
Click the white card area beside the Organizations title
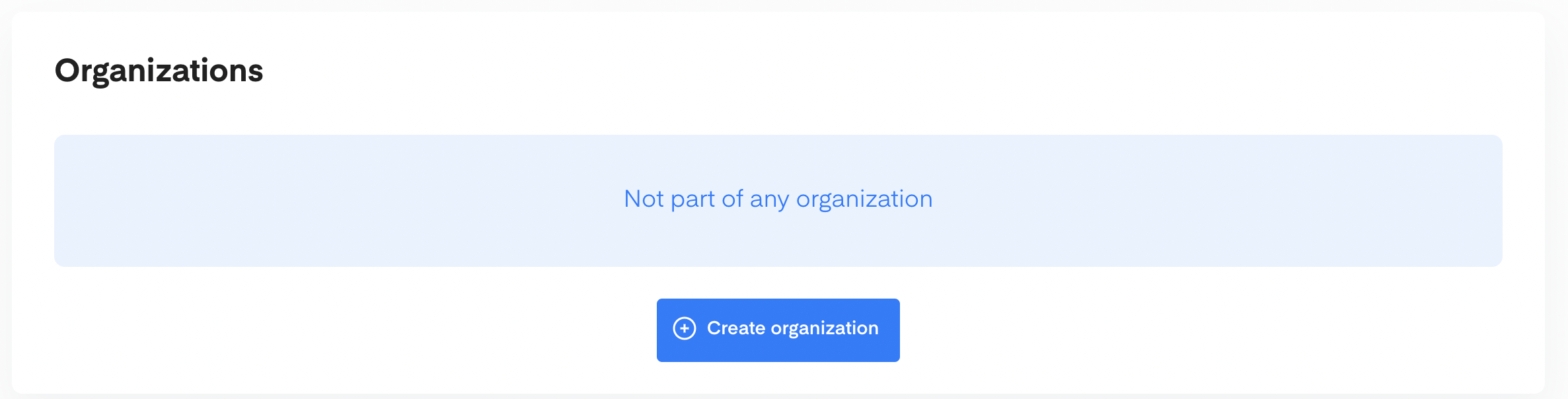(x=793, y=71)
